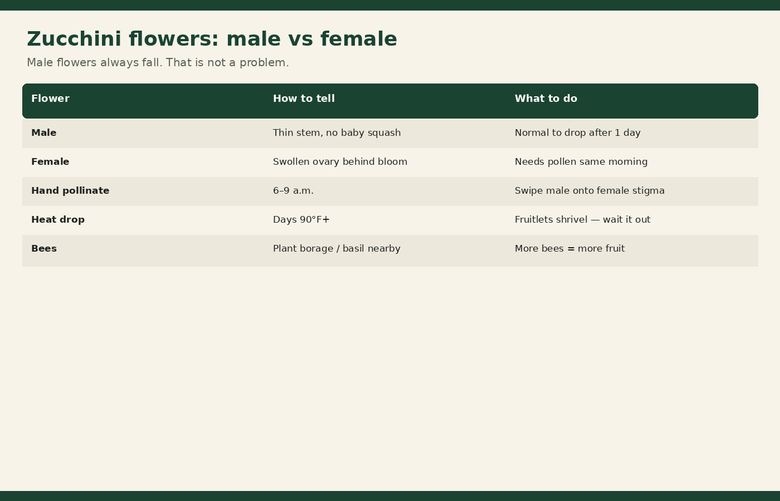This screenshot has width=780, height=501.
Task: Click 'Plant borage / basil nearby' cell
Action: [x=337, y=248]
